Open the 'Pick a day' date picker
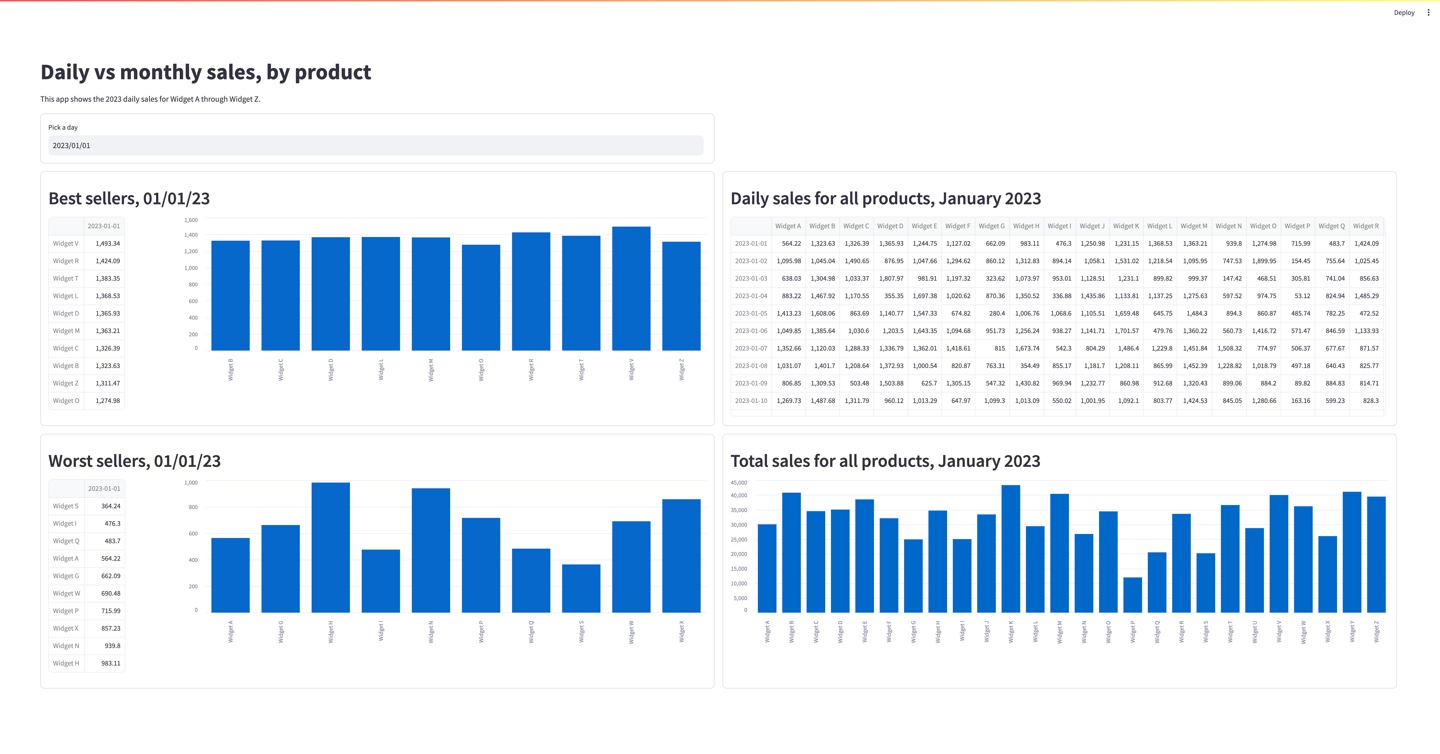Image resolution: width=1440 pixels, height=754 pixels. (375, 145)
